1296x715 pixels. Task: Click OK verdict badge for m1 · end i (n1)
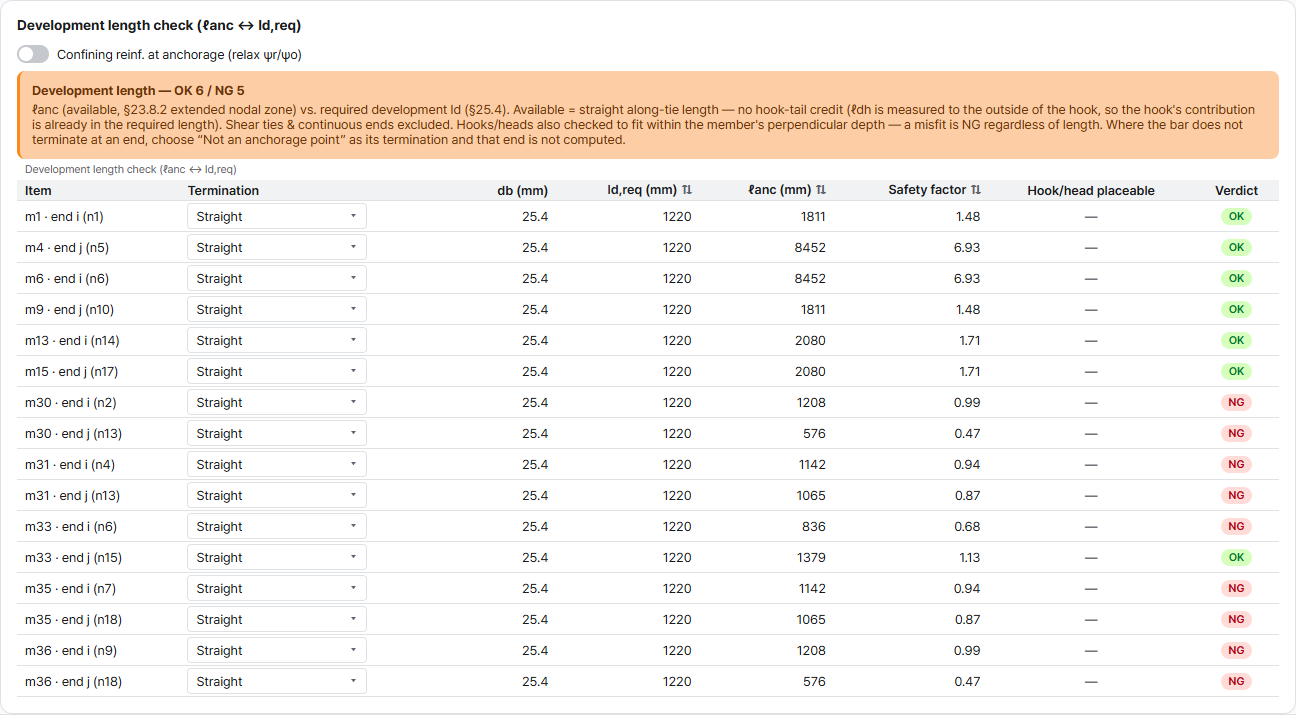click(1236, 216)
